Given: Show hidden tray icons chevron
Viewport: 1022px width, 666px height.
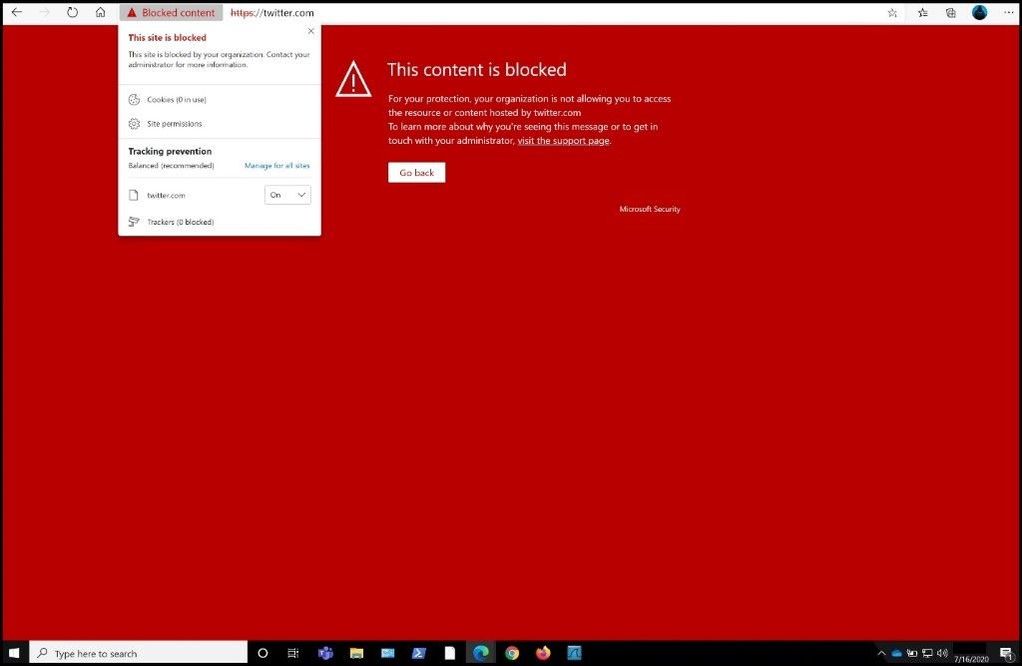Looking at the screenshot, I should [881, 653].
